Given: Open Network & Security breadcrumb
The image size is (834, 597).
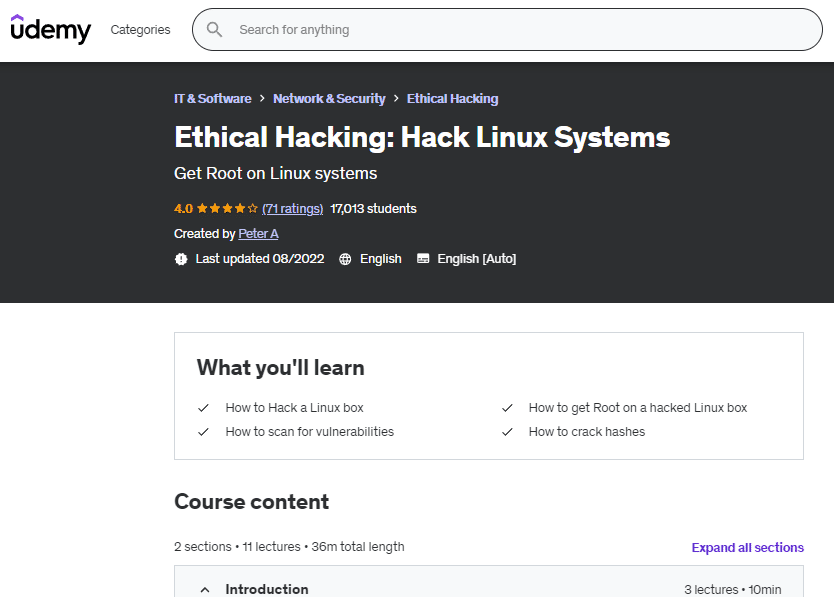Looking at the screenshot, I should pyautogui.click(x=329, y=99).
